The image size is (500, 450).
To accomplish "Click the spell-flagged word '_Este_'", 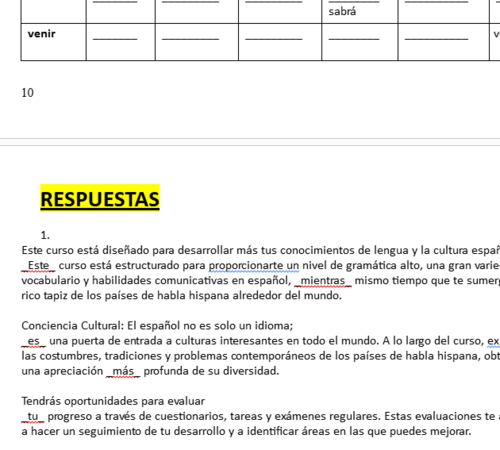I will [x=38, y=266].
